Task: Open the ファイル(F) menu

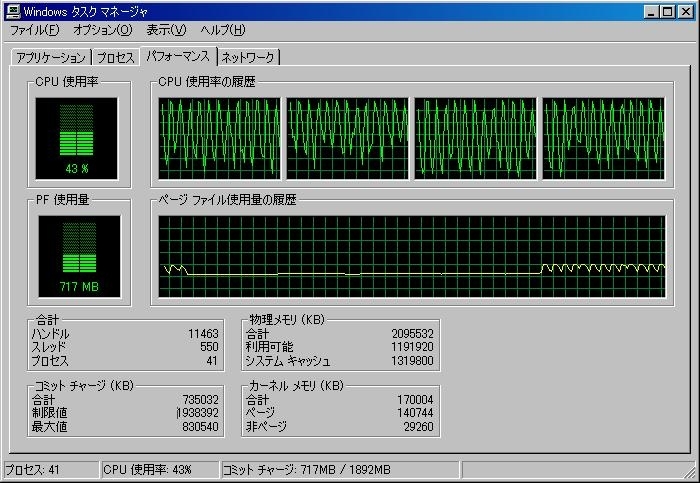Action: tap(34, 30)
